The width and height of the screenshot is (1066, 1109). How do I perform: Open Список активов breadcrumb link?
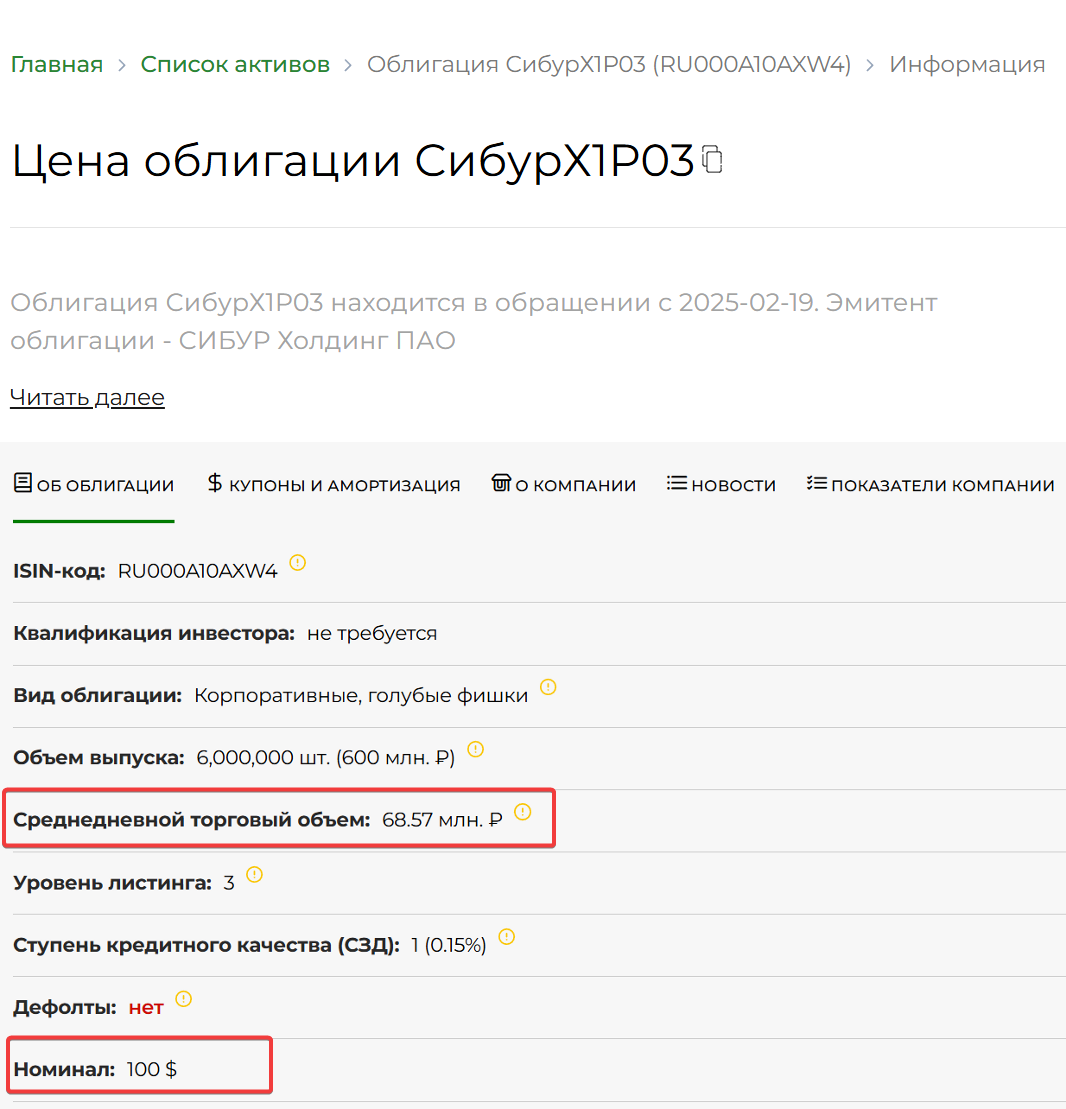pos(235,64)
